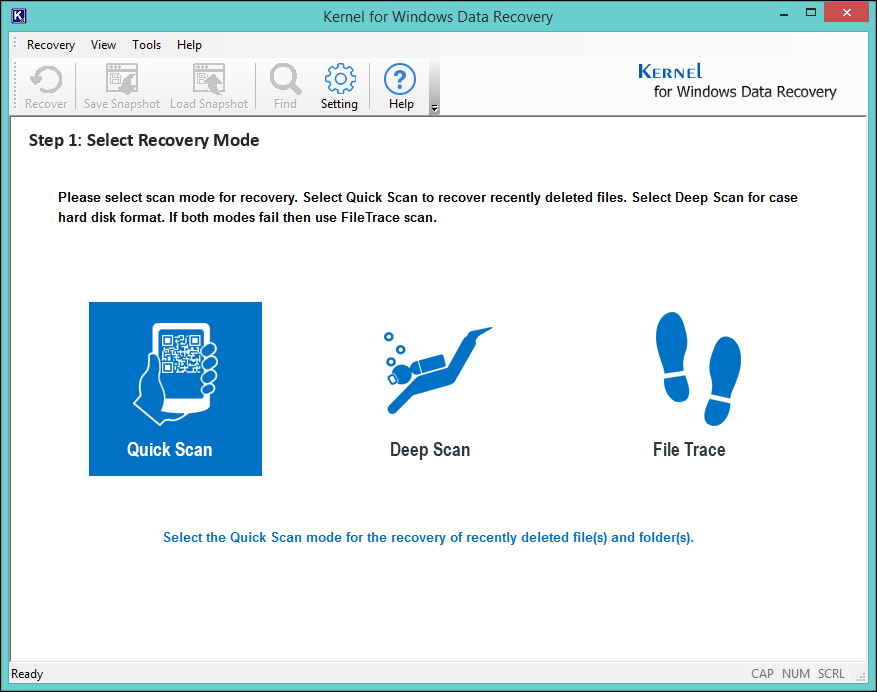This screenshot has height=692, width=877.
Task: Click the SCRL indicator in status bar
Action: (x=831, y=674)
